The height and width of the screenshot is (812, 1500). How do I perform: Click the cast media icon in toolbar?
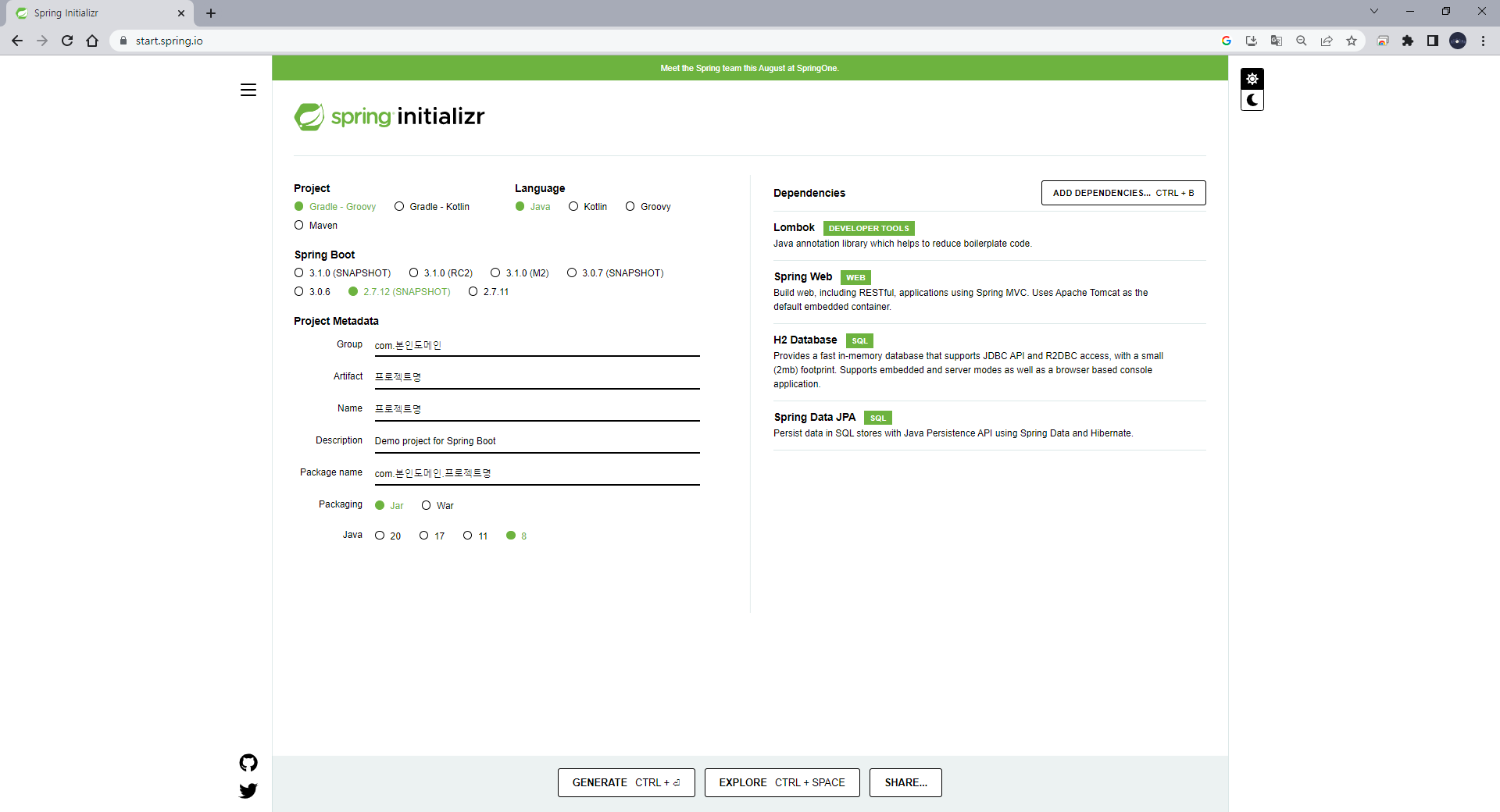click(1383, 41)
